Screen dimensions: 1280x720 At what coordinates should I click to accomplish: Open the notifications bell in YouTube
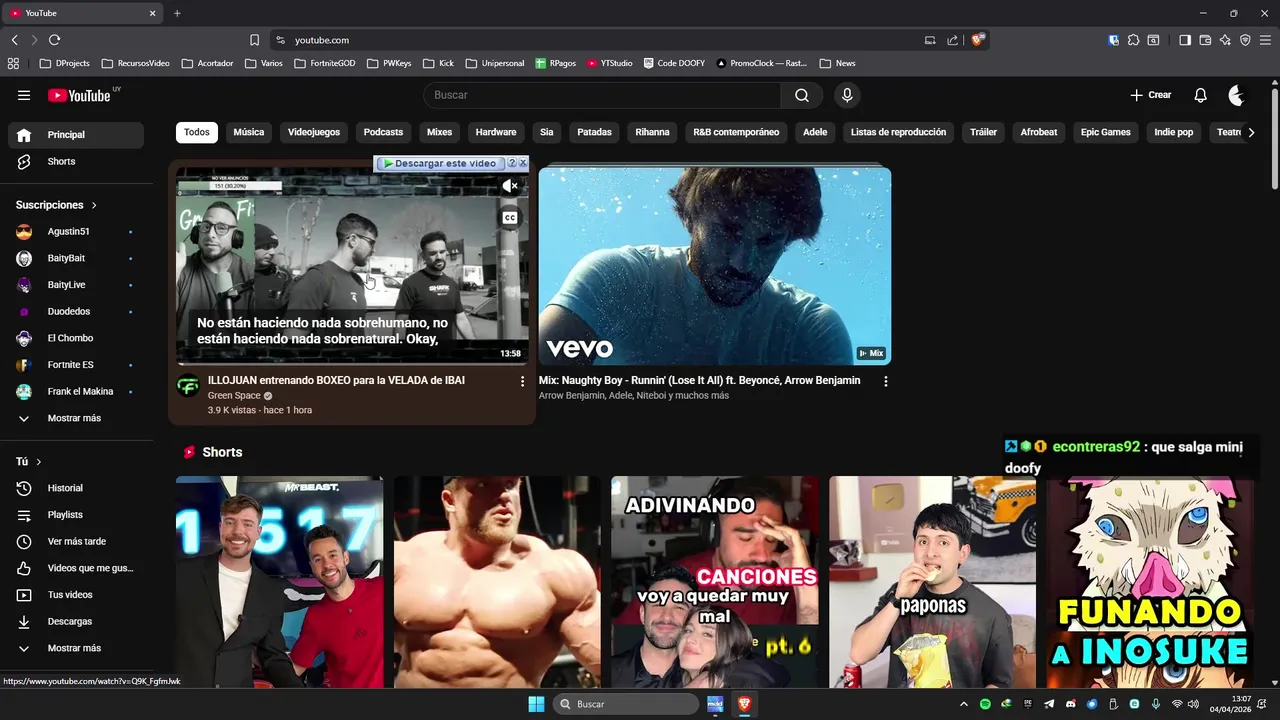coord(1200,95)
